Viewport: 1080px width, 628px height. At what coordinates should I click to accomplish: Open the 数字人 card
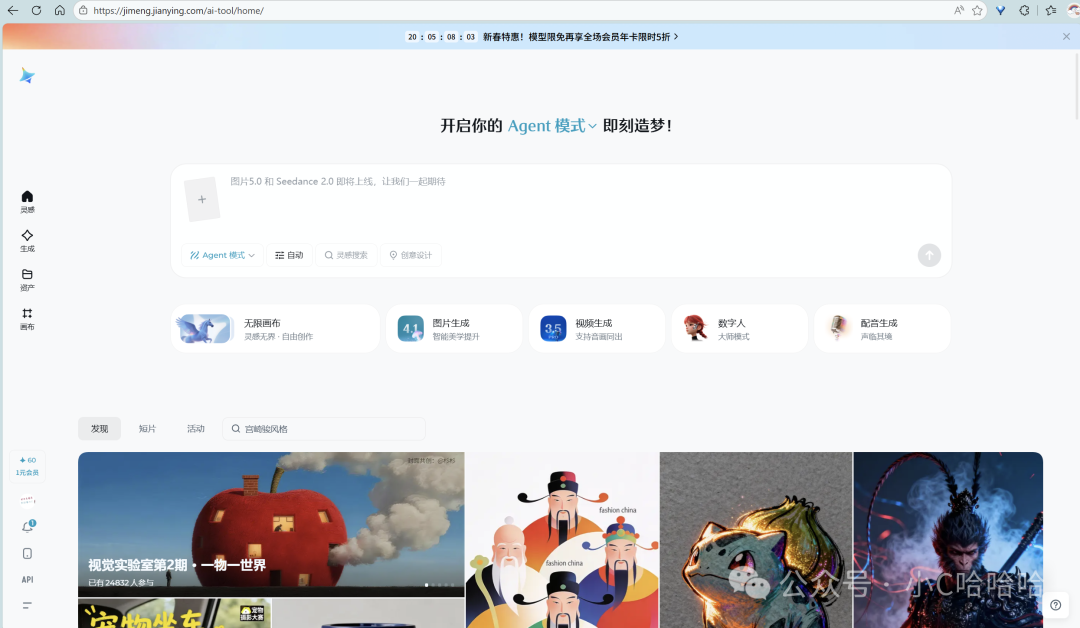(x=740, y=328)
